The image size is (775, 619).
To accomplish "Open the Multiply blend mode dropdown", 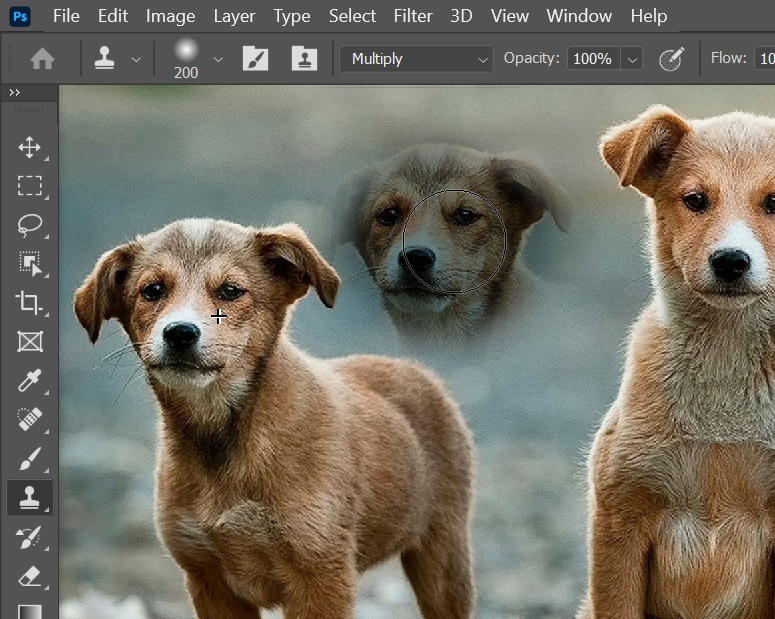I will tap(416, 59).
